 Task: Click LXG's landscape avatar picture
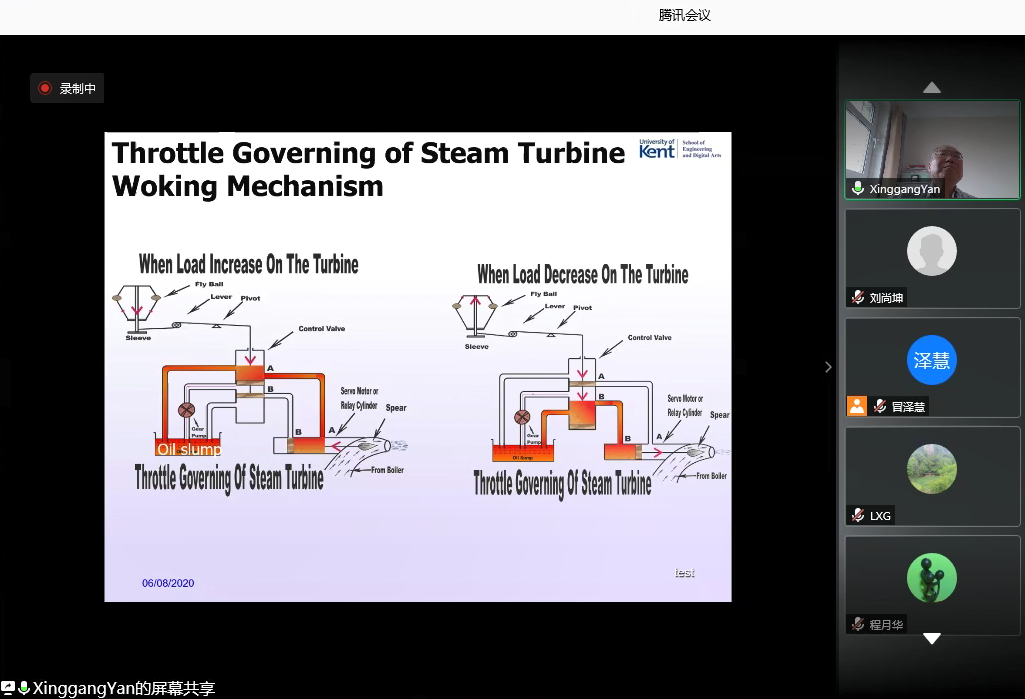click(x=932, y=469)
